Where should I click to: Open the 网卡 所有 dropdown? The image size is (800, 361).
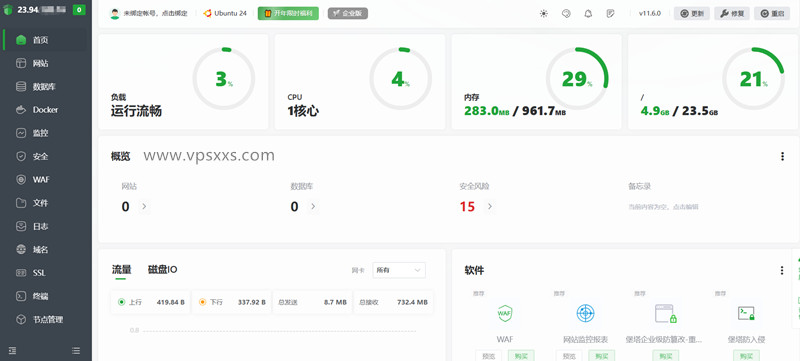pos(399,270)
